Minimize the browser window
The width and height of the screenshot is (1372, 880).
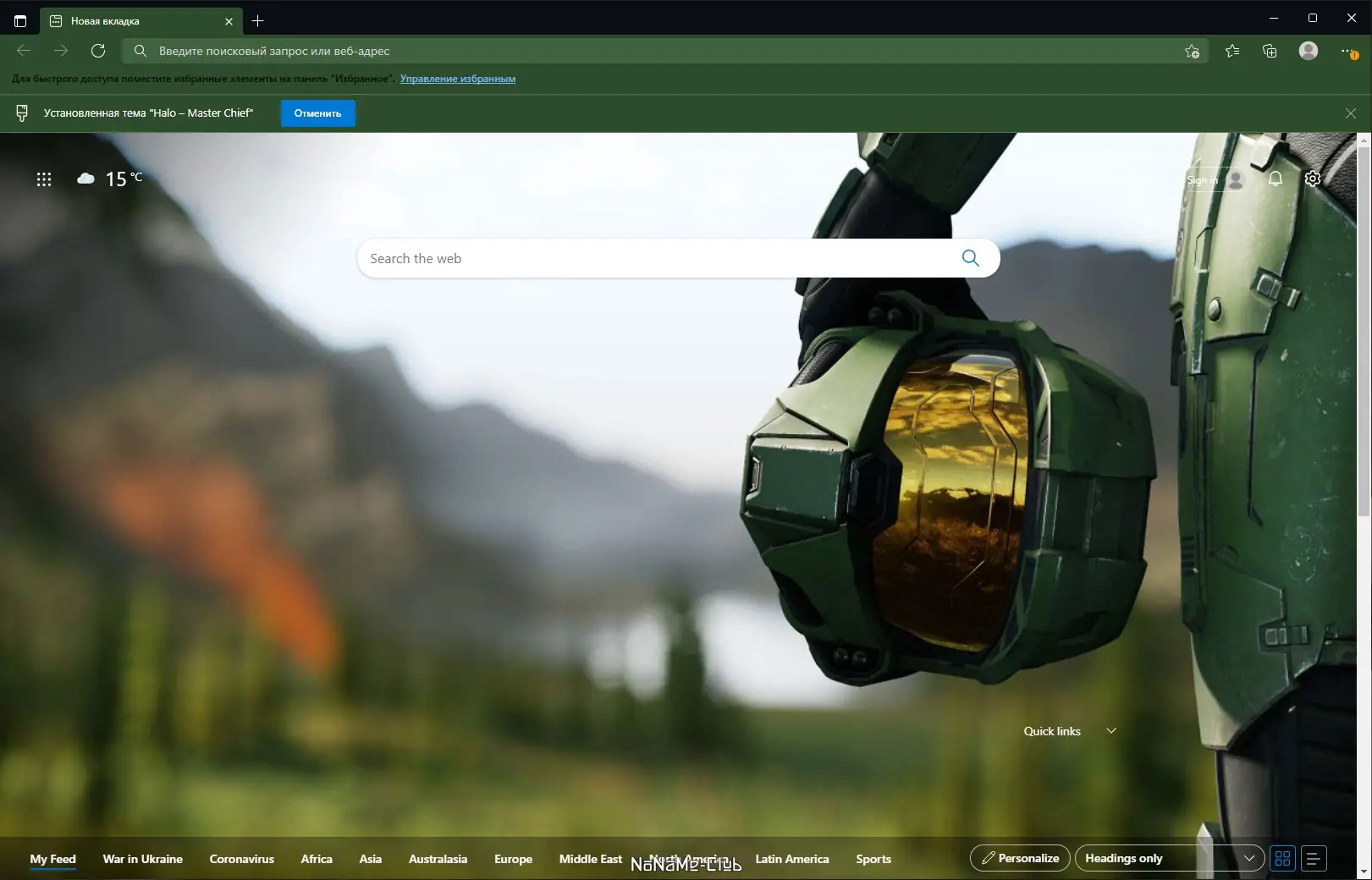(x=1274, y=18)
